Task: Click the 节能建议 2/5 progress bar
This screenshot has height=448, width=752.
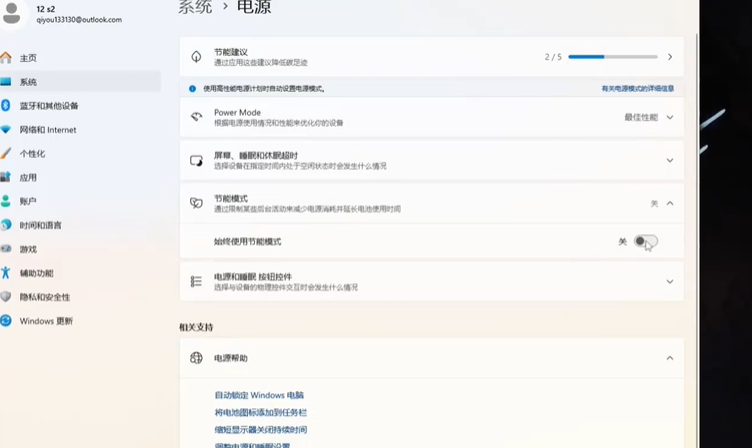Action: click(612, 57)
